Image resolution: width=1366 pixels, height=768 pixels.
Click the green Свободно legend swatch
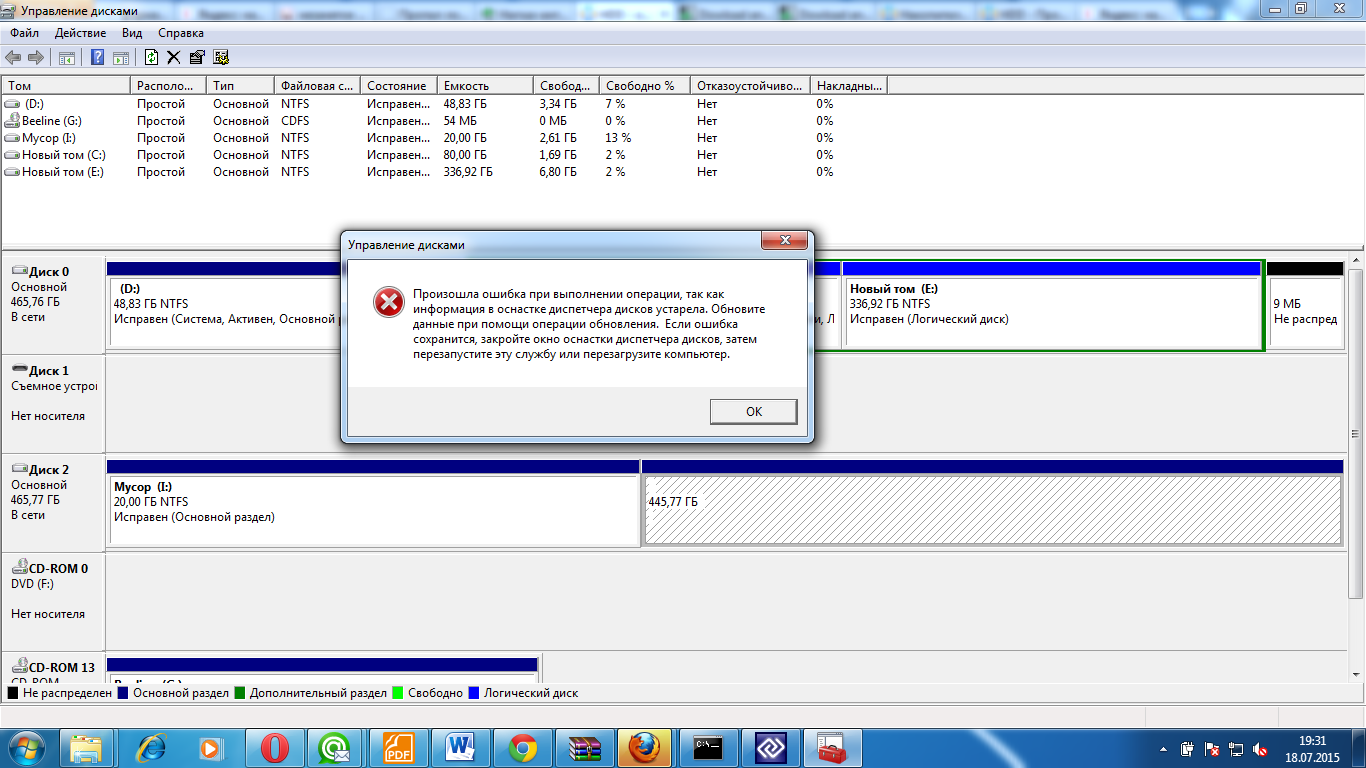[x=397, y=693]
